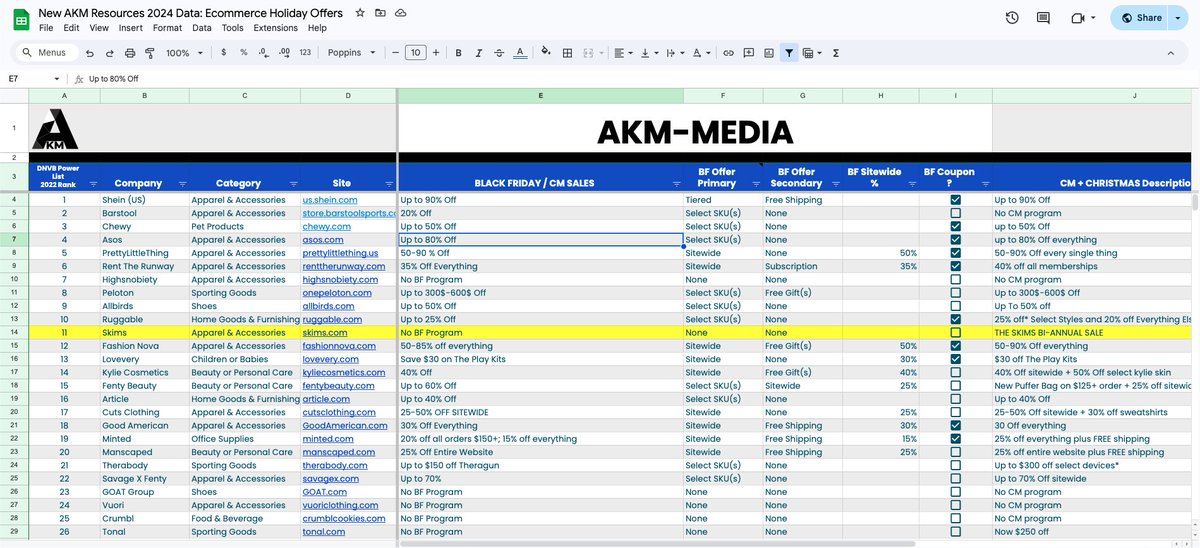1200x548 pixels.
Task: Check BF Coupon box for Tonal
Action: [956, 531]
